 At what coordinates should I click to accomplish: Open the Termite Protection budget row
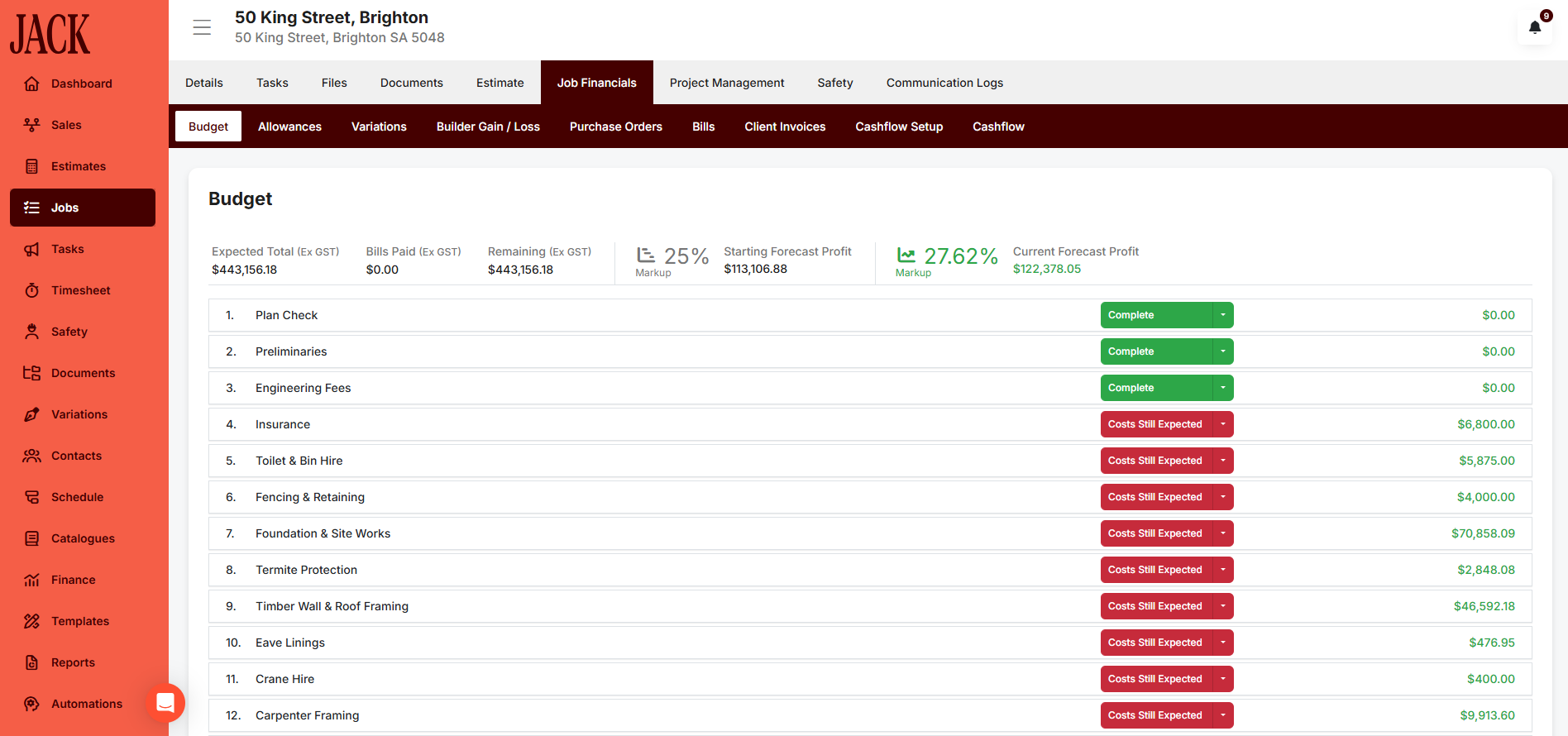coord(870,570)
